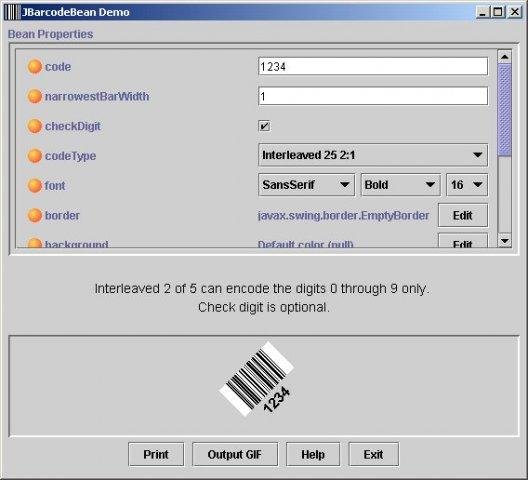Click the orange bullet beside font
The height and width of the screenshot is (480, 528).
click(35, 185)
